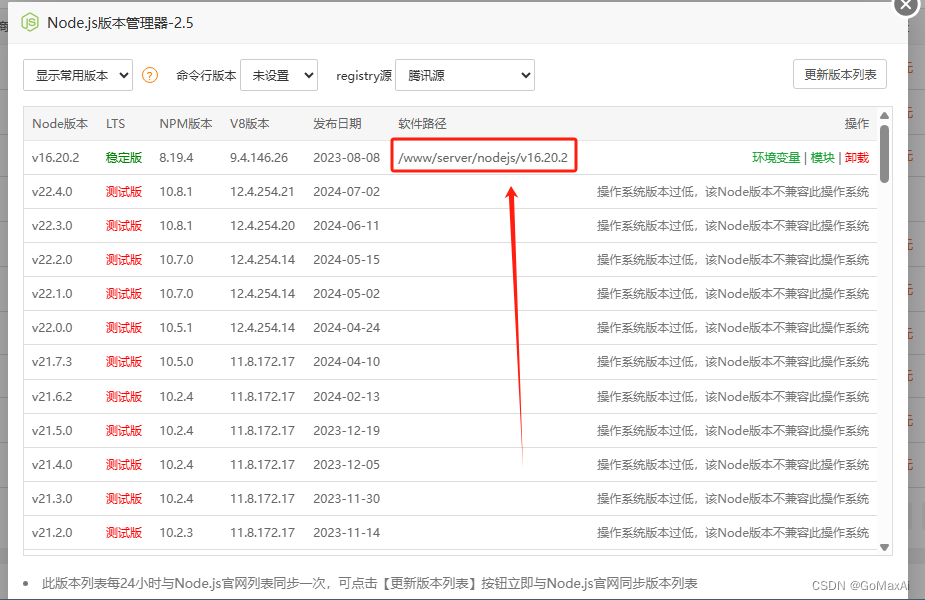Click the 操作 column header
This screenshot has height=600, width=925.
(857, 124)
